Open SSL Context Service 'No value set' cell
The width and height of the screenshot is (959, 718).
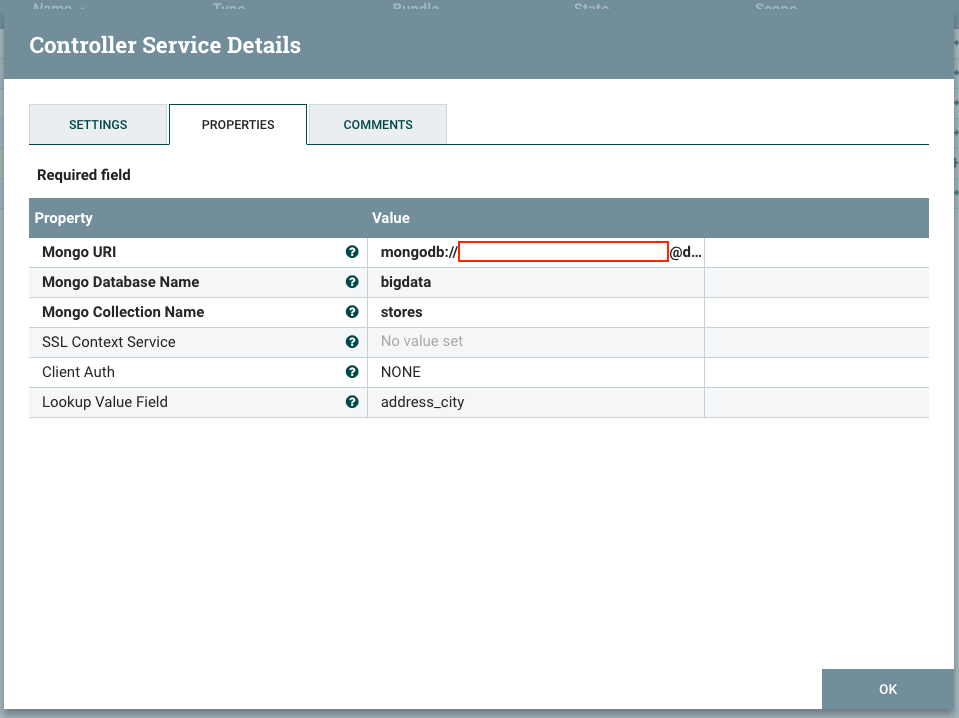point(422,342)
